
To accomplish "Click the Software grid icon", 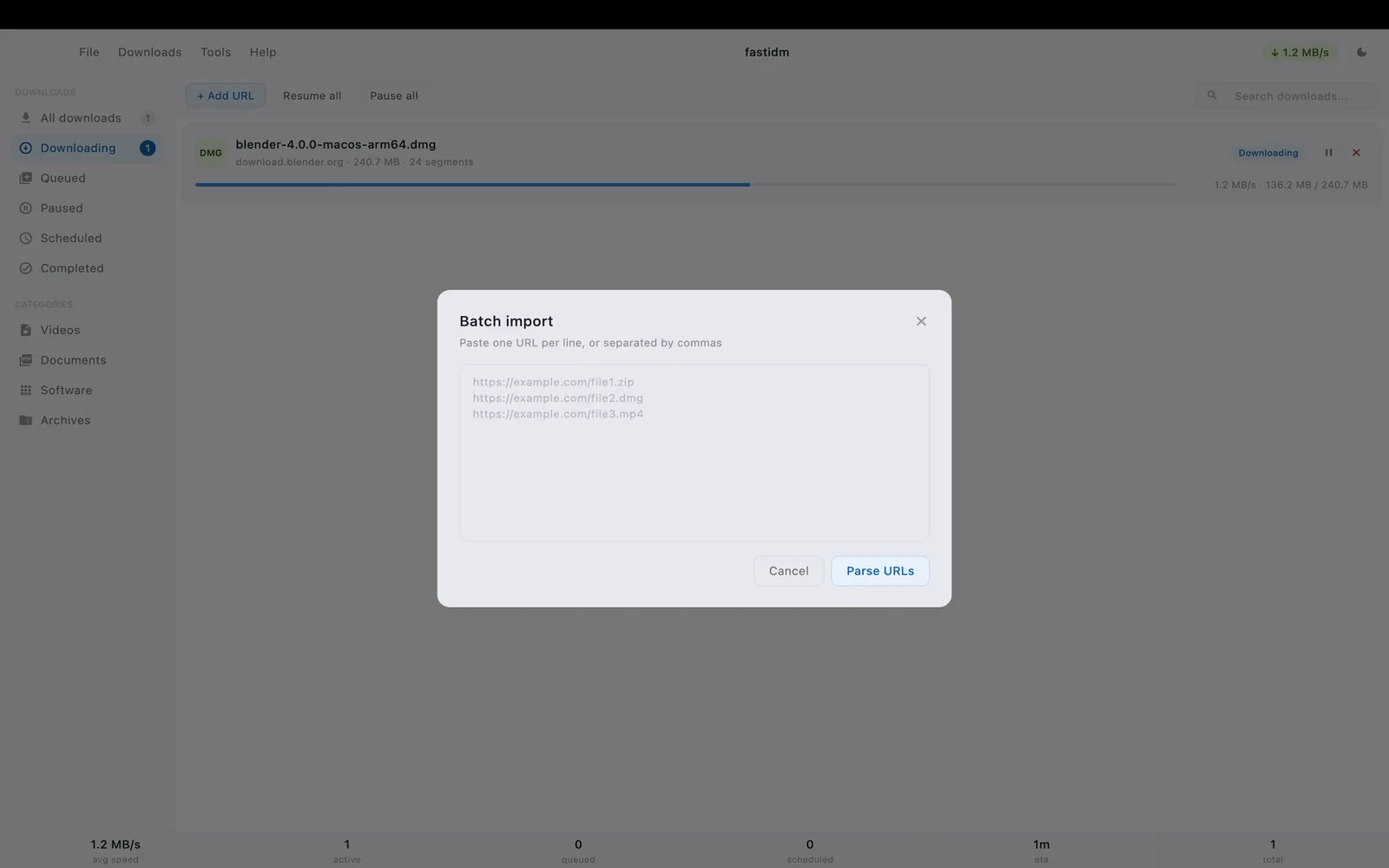I will pos(26,390).
